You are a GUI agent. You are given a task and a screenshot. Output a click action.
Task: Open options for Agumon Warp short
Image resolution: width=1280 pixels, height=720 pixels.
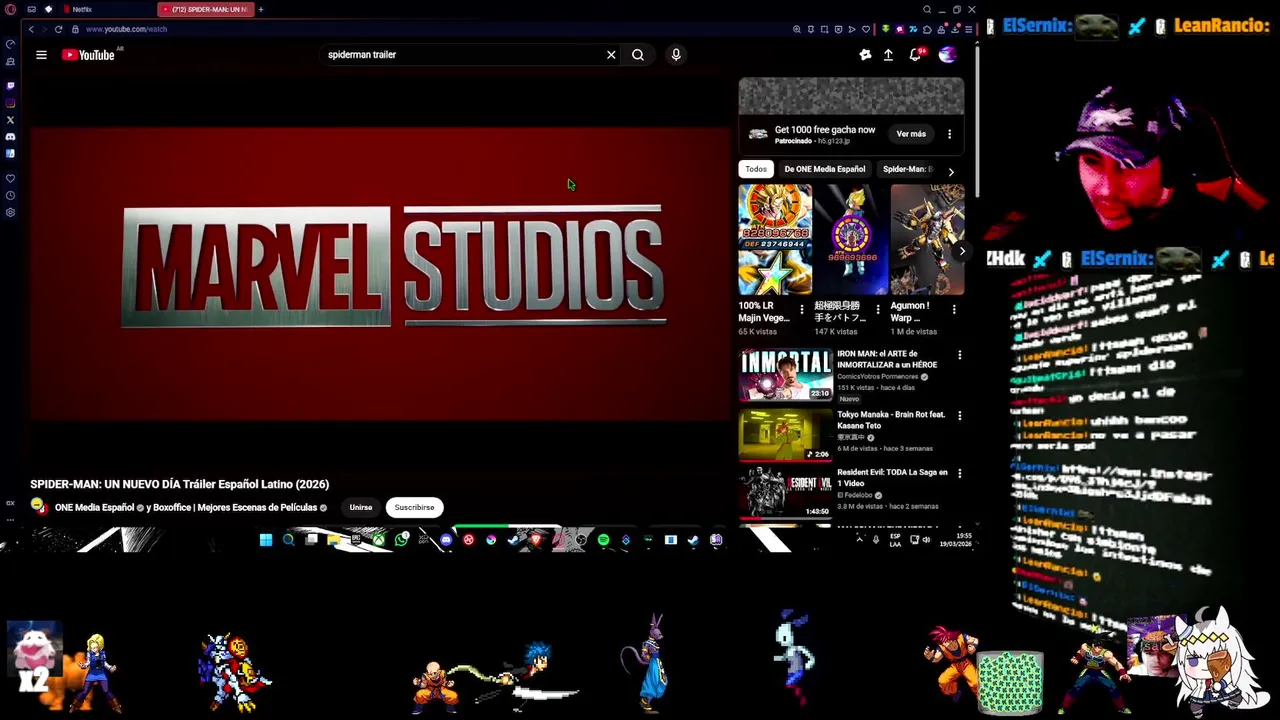(x=953, y=310)
